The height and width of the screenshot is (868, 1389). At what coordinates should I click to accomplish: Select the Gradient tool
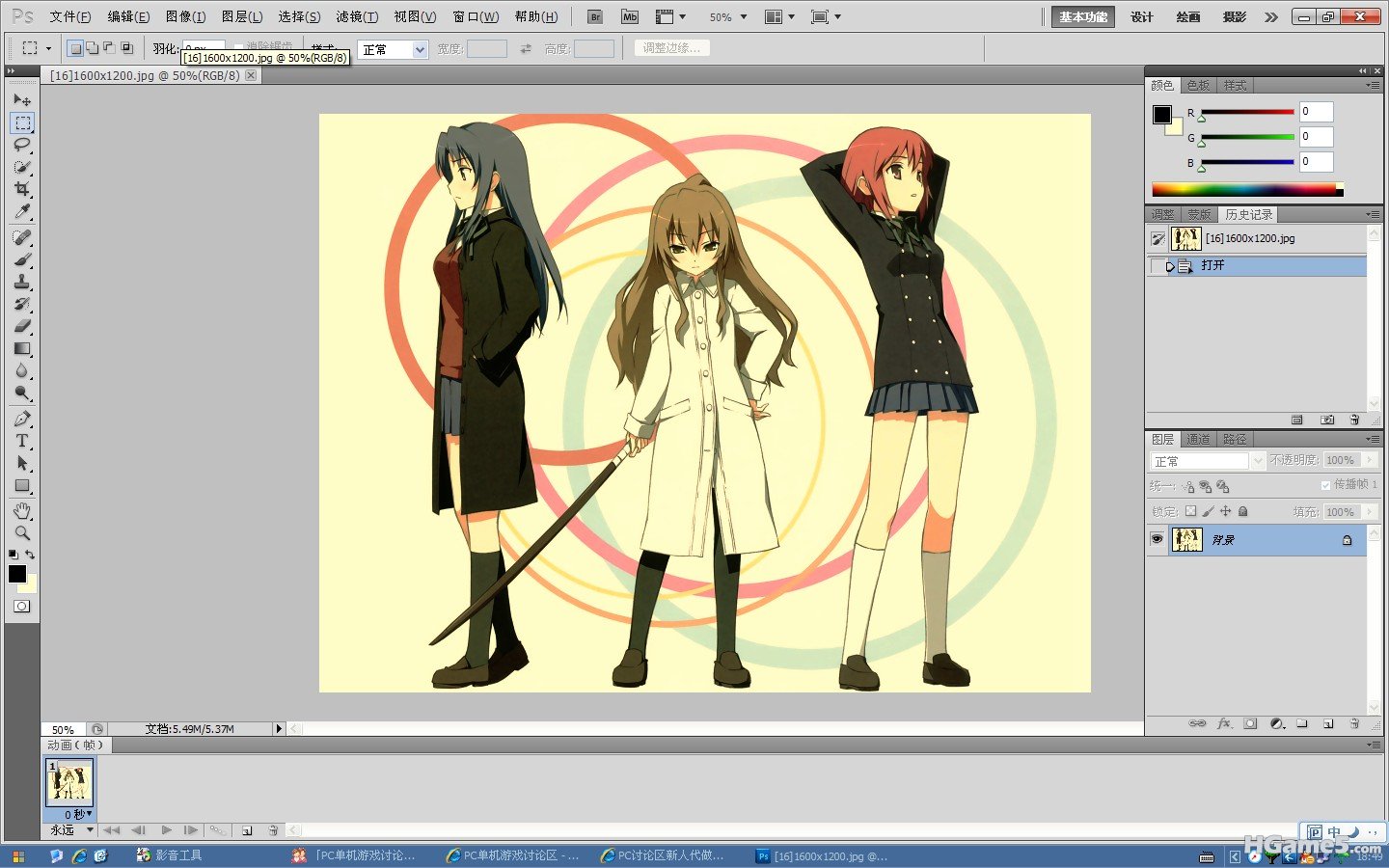coord(22,348)
